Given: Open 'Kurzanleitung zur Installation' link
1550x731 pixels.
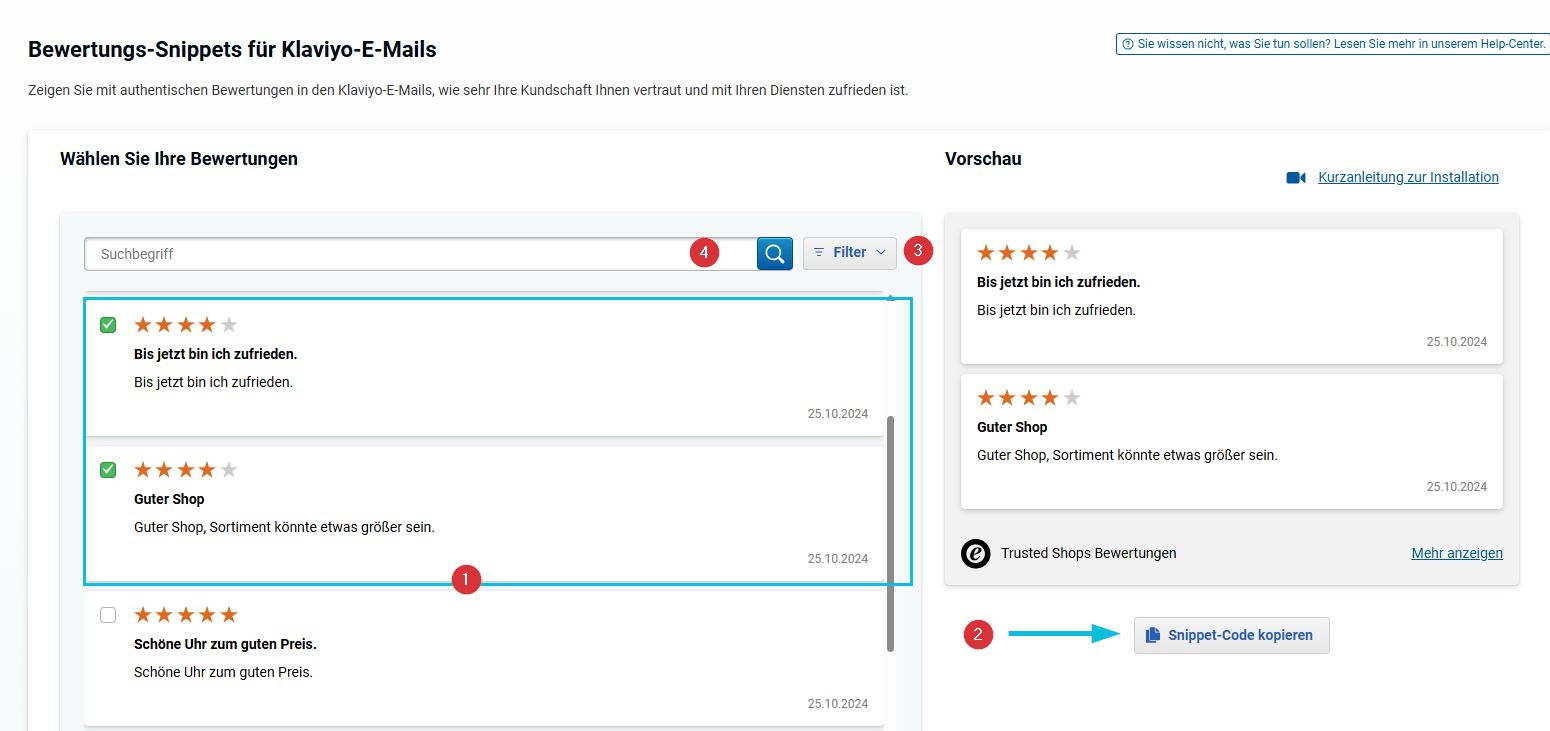Looking at the screenshot, I should tap(1408, 177).
